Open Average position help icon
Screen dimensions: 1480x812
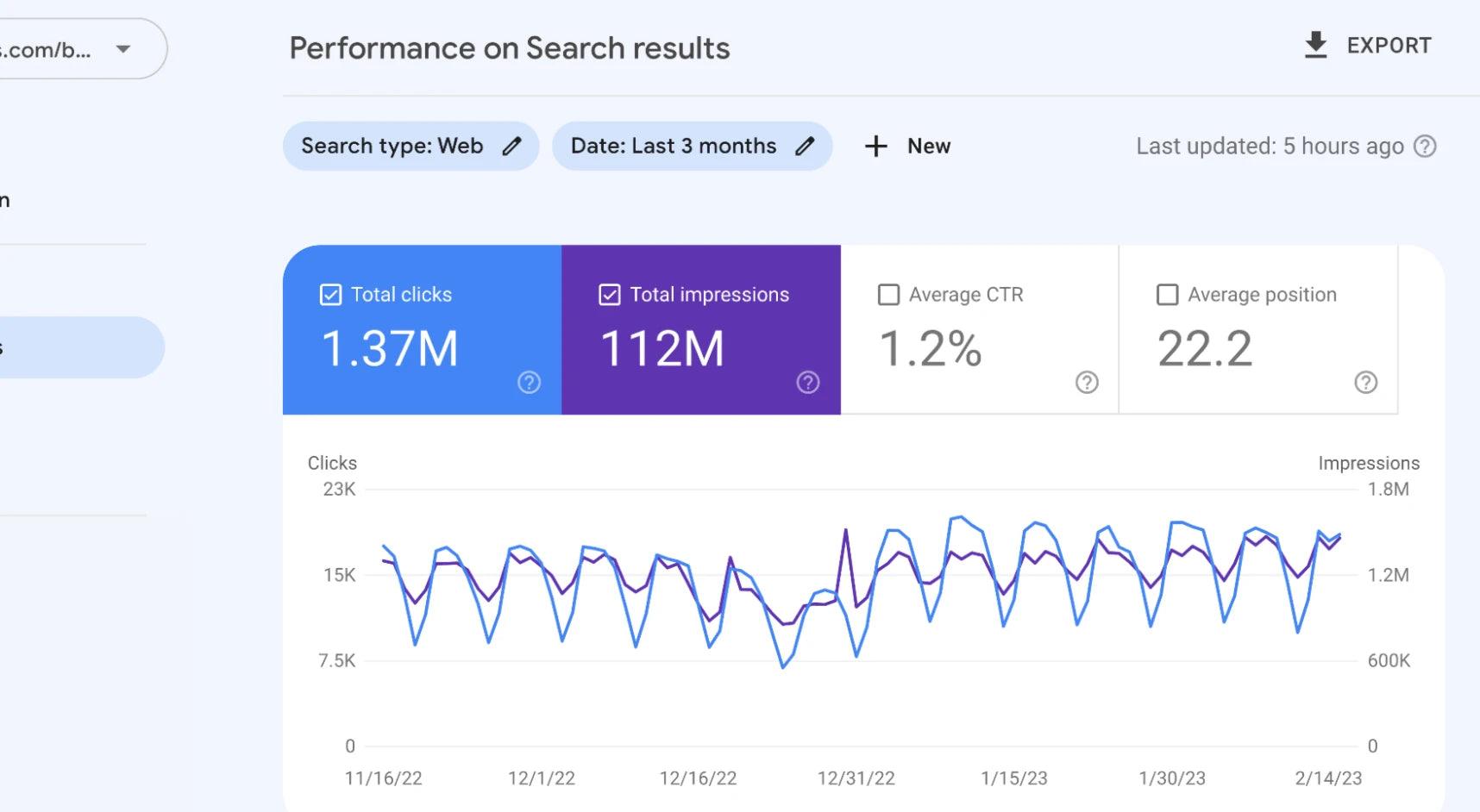(x=1365, y=383)
